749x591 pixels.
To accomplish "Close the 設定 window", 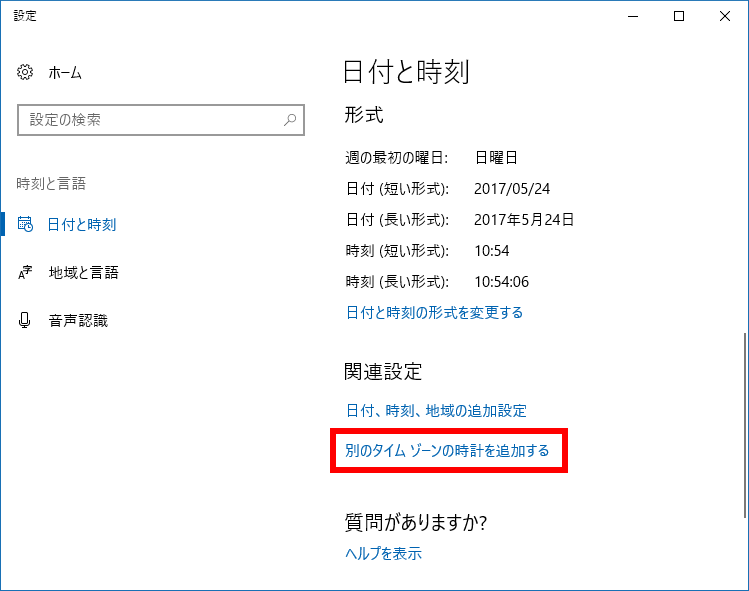I will point(725,16).
